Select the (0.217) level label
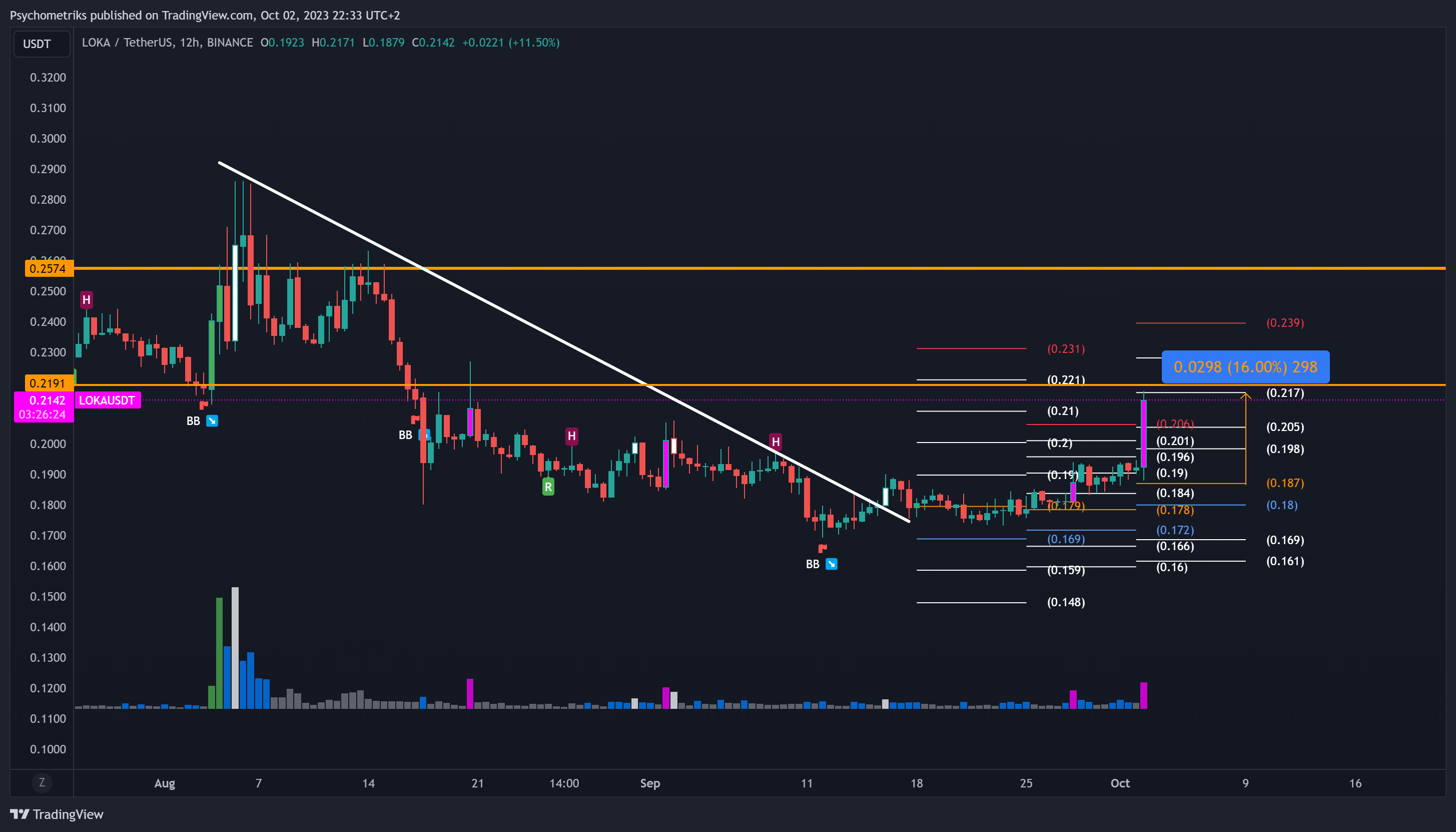 (1285, 392)
